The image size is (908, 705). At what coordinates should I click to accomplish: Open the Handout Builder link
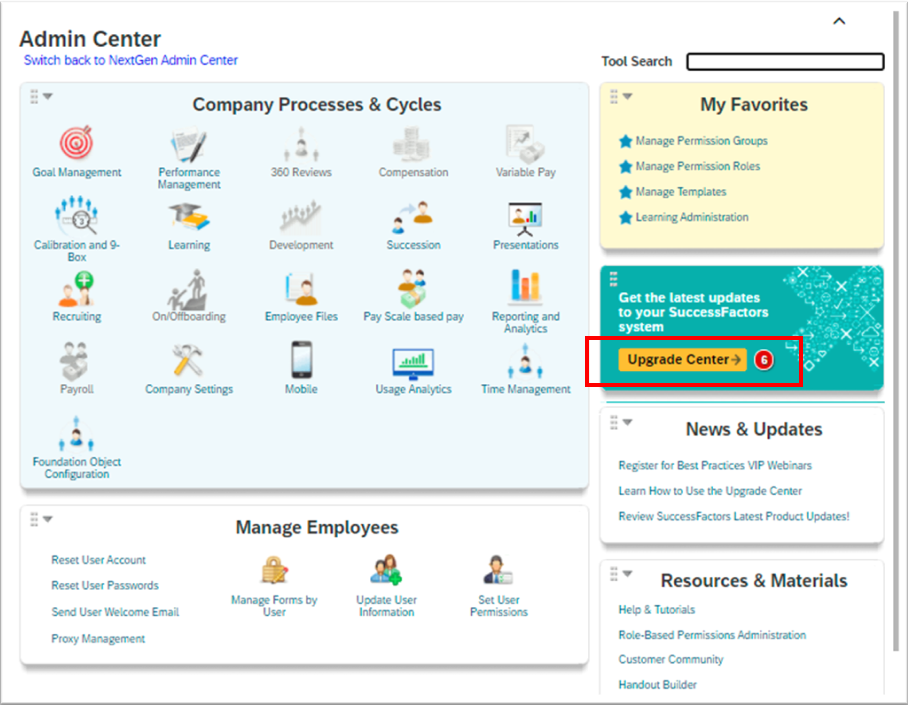(657, 685)
